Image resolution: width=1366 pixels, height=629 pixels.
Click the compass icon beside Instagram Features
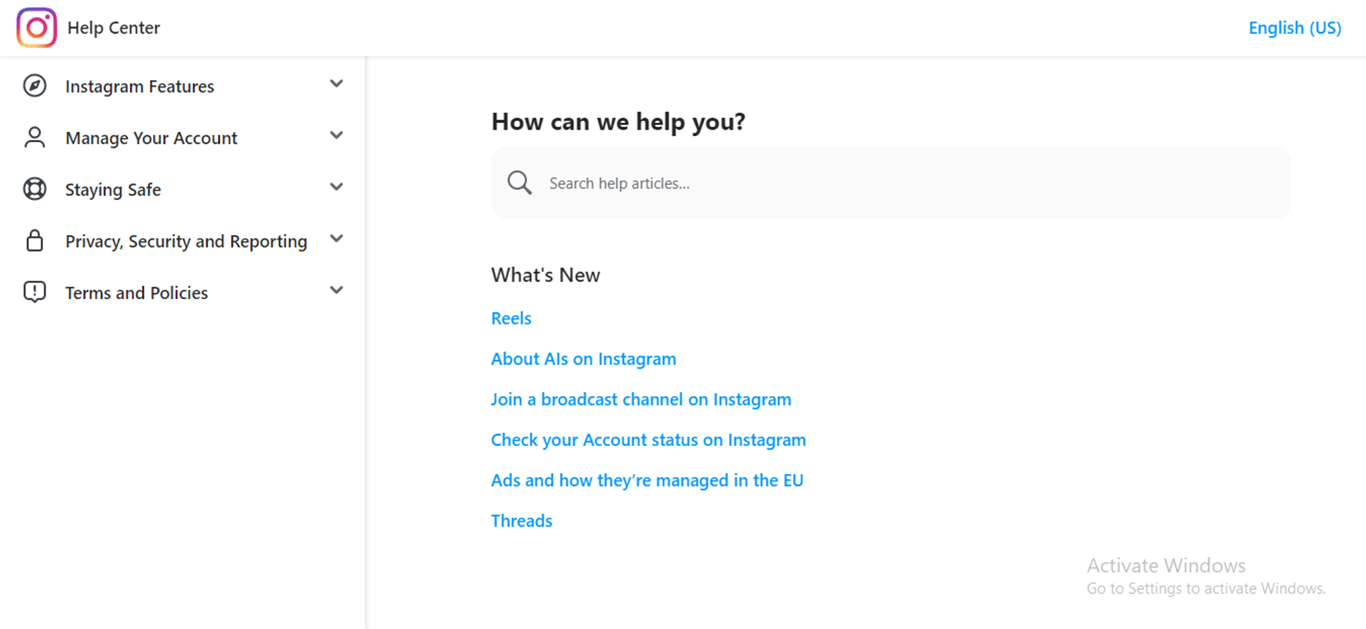[x=35, y=86]
